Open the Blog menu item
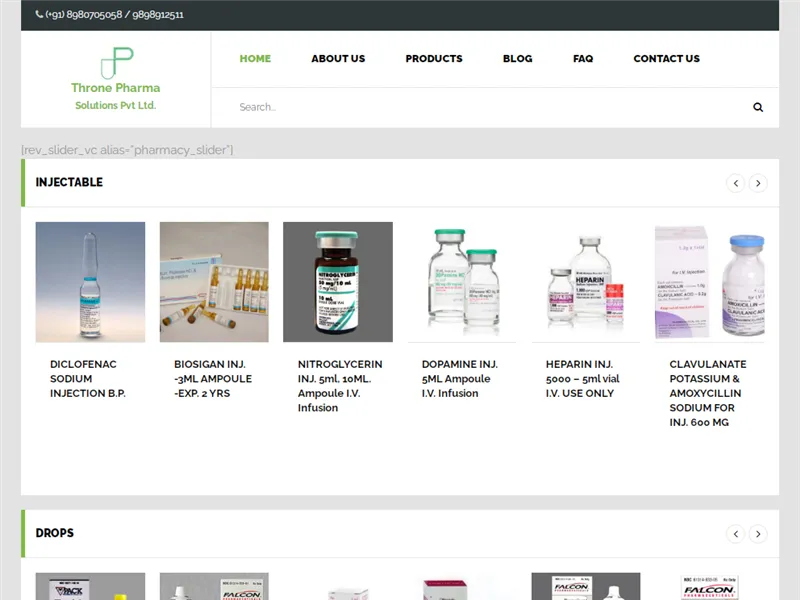Viewport: 800px width, 600px height. [x=517, y=59]
